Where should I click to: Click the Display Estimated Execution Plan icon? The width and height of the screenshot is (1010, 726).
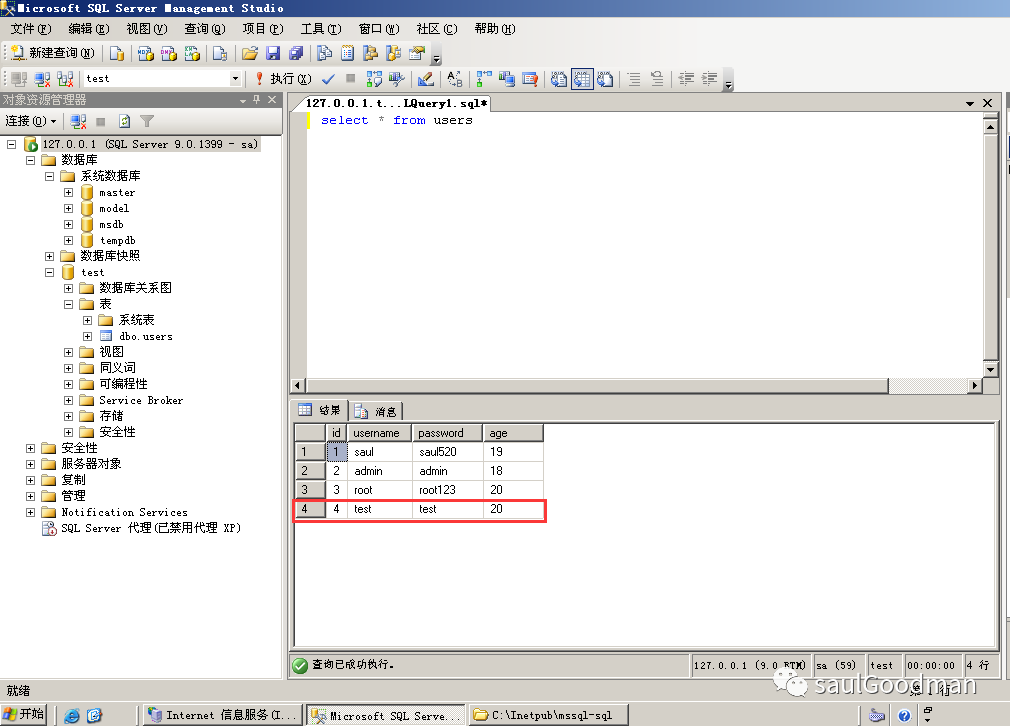pos(374,79)
